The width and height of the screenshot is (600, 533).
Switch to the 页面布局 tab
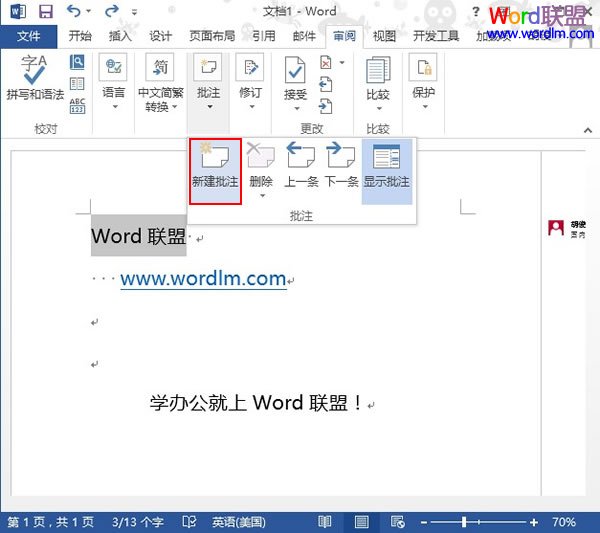[x=212, y=36]
